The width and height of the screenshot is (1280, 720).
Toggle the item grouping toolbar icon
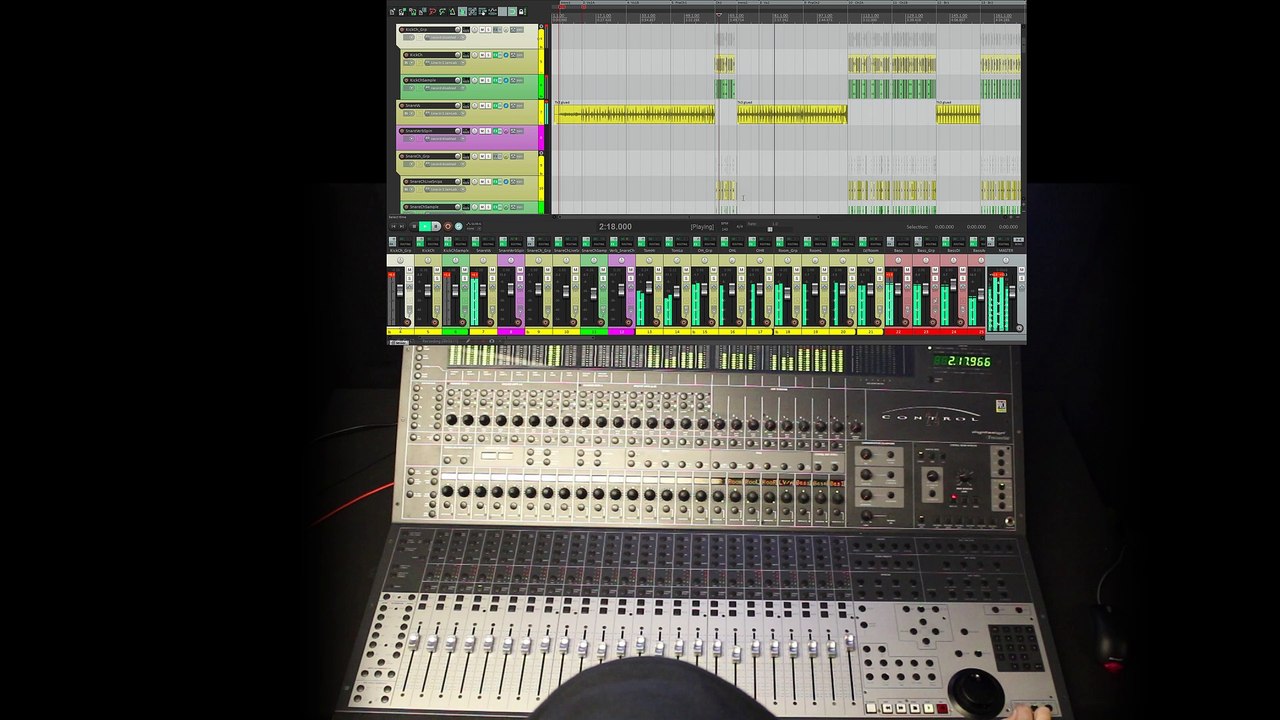(472, 11)
